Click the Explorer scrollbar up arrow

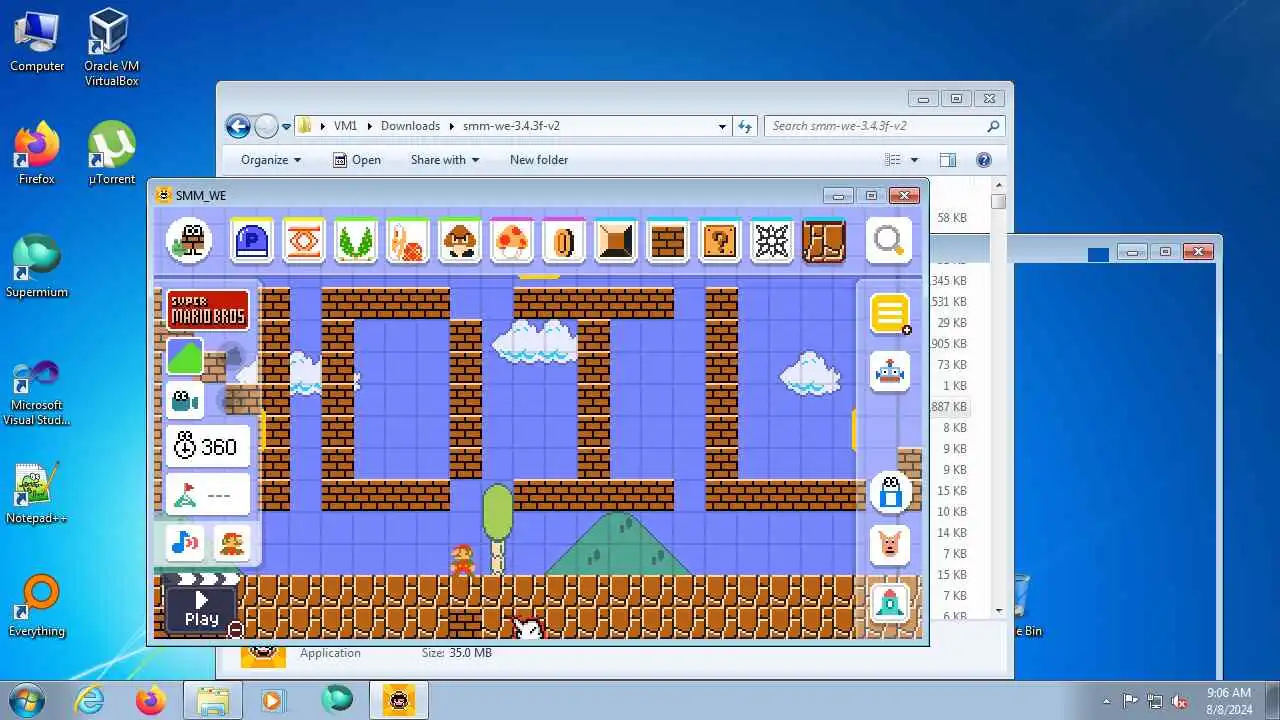click(998, 186)
